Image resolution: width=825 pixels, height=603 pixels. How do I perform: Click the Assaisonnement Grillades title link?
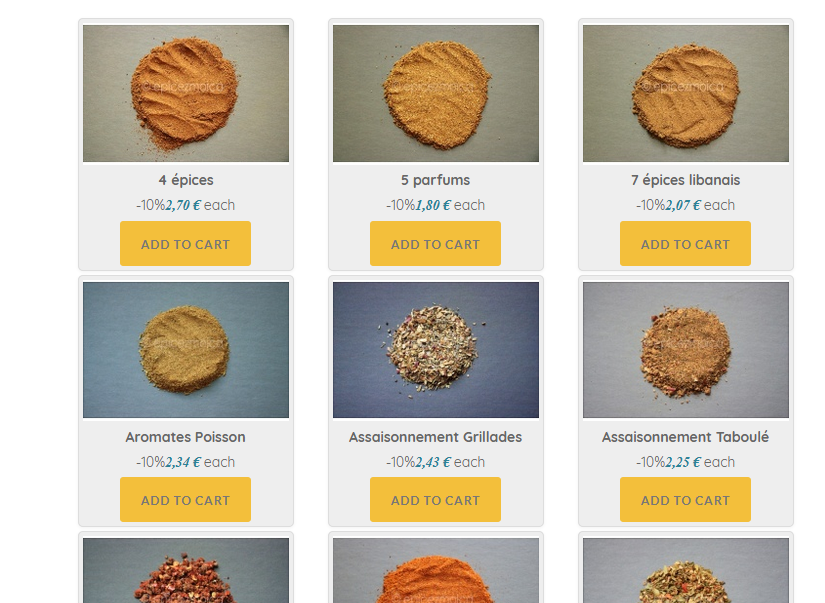click(x=436, y=437)
